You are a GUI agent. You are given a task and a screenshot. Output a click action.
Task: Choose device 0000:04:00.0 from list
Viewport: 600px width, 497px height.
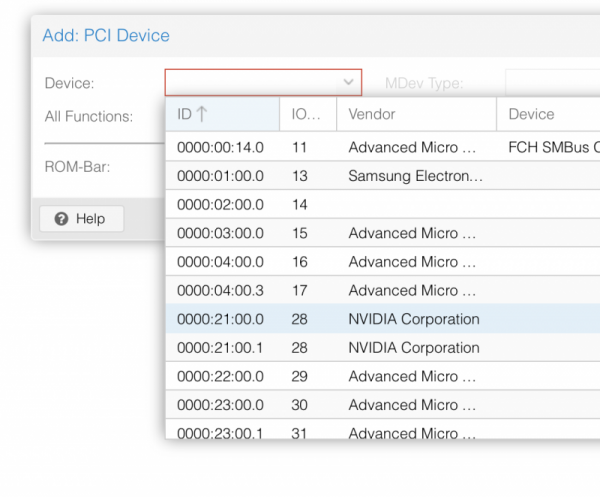[220, 262]
